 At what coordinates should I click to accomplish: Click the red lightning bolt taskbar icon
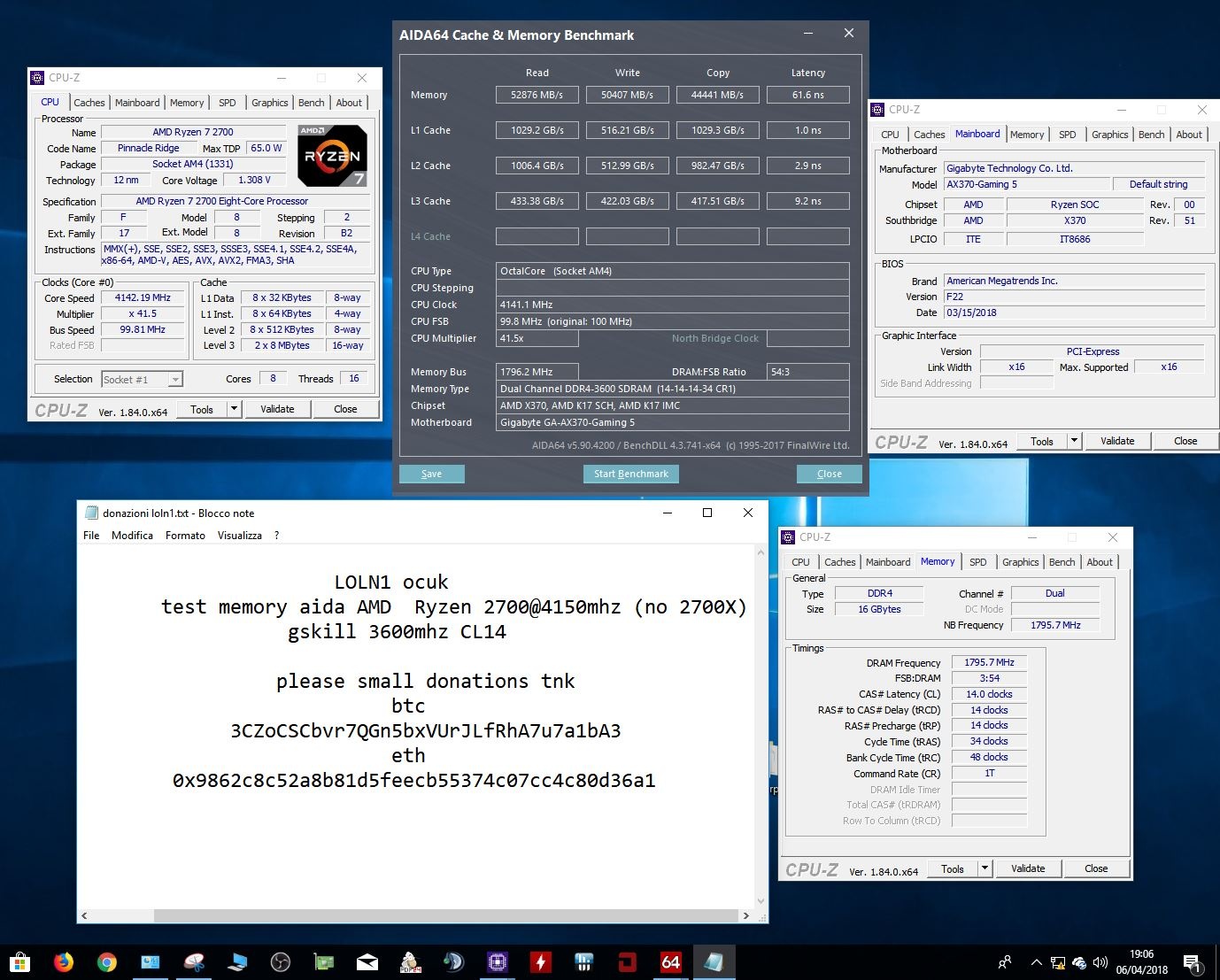coord(541,962)
